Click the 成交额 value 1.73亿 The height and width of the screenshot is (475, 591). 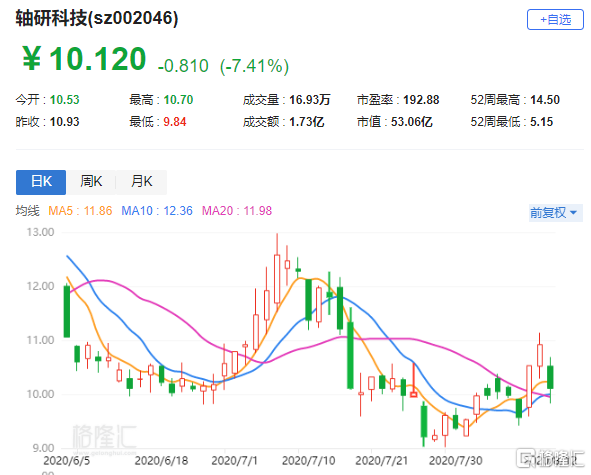(306, 122)
